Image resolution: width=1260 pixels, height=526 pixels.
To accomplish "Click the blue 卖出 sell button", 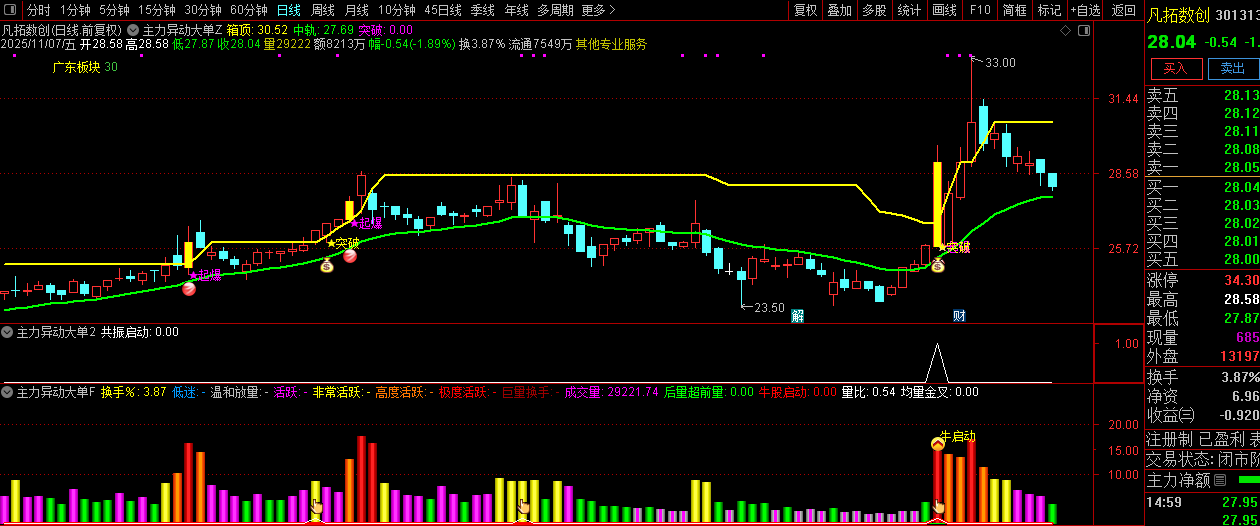I will coord(1233,69).
